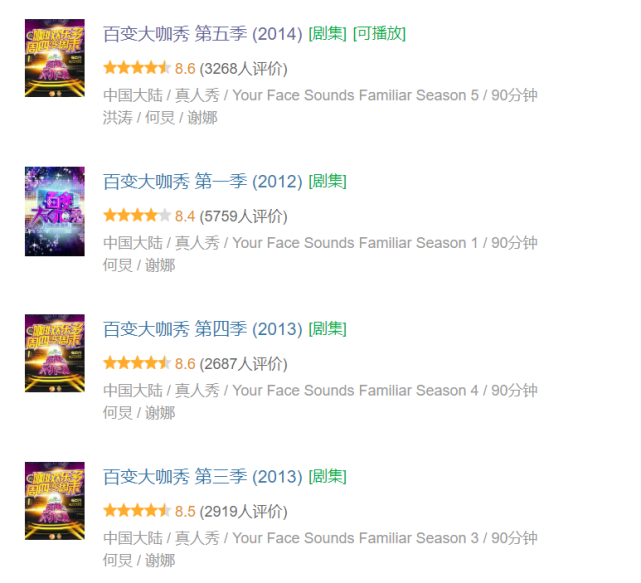Open the 百变大咖秀 第五季 (2014) title link
The image size is (641, 583).
(x=202, y=34)
